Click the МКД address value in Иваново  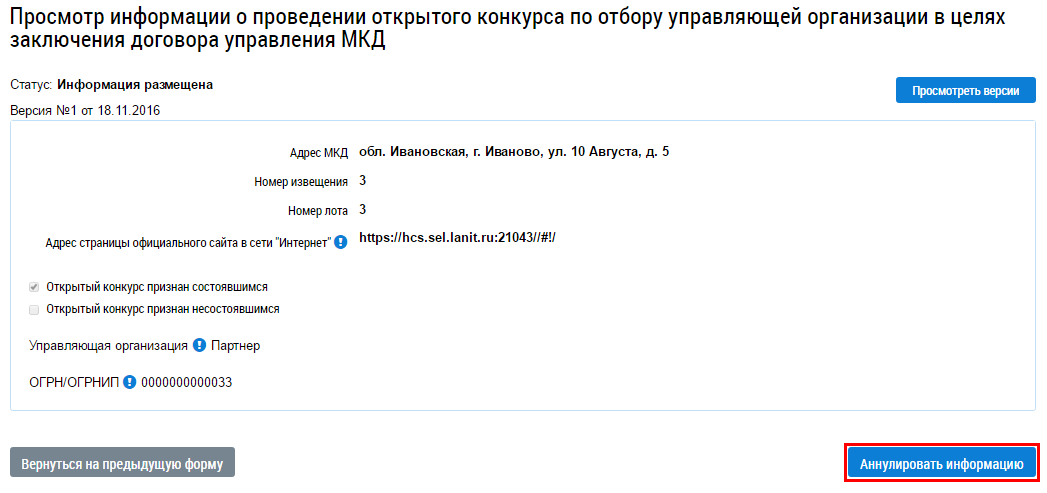click(514, 152)
